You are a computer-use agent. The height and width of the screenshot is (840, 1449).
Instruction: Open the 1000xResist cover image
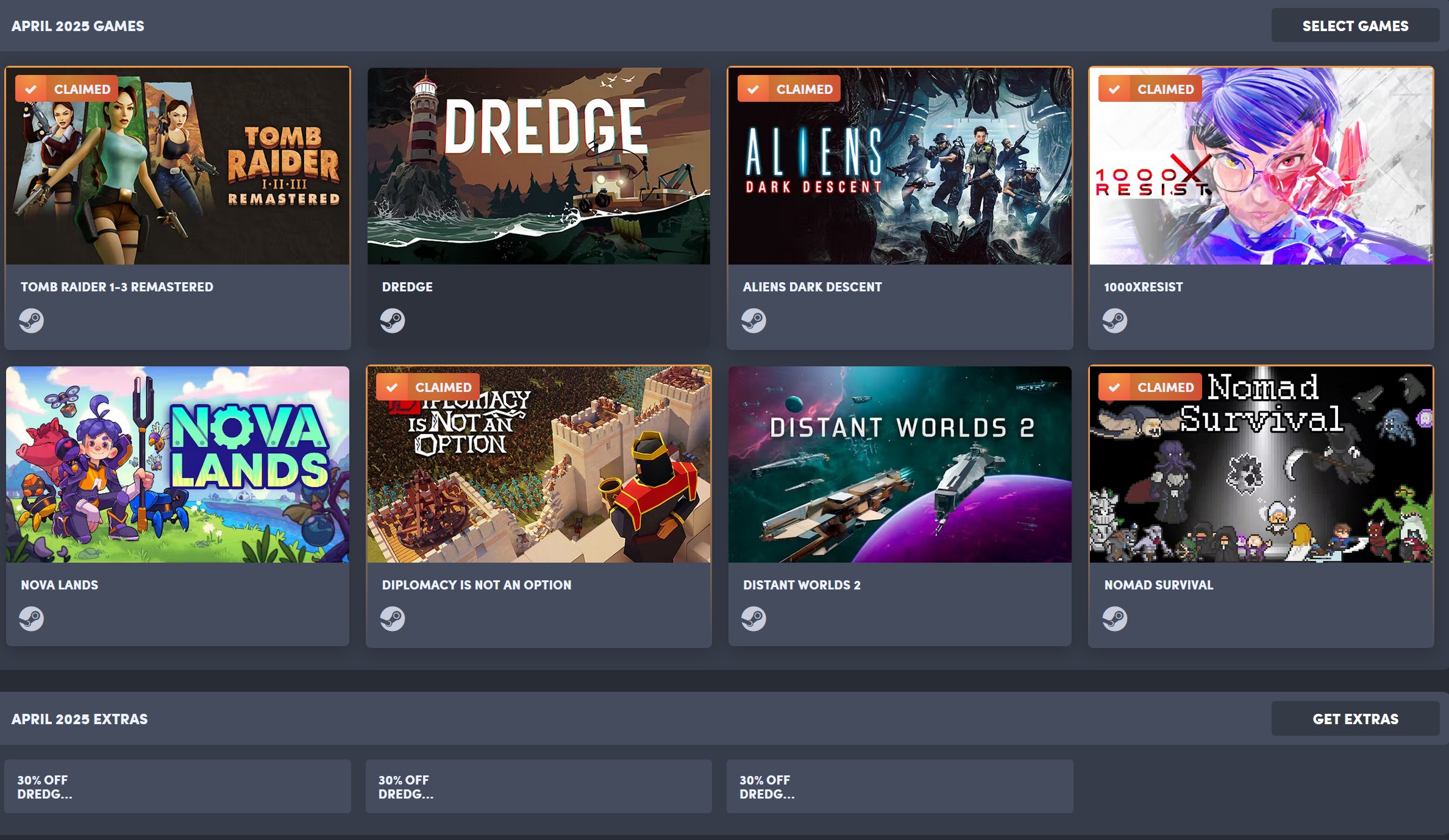[1261, 166]
